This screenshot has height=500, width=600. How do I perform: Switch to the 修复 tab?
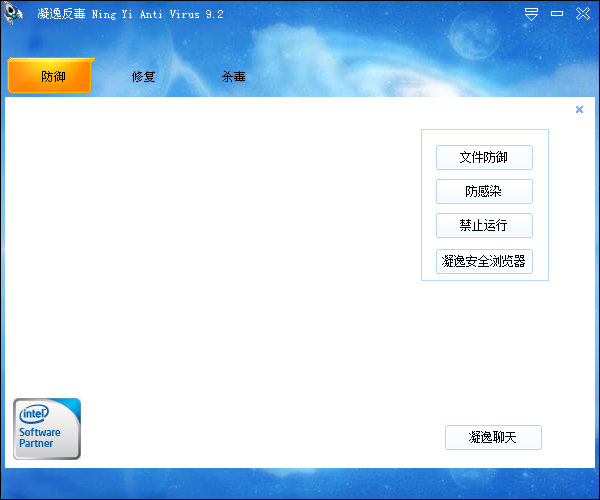pos(143,77)
